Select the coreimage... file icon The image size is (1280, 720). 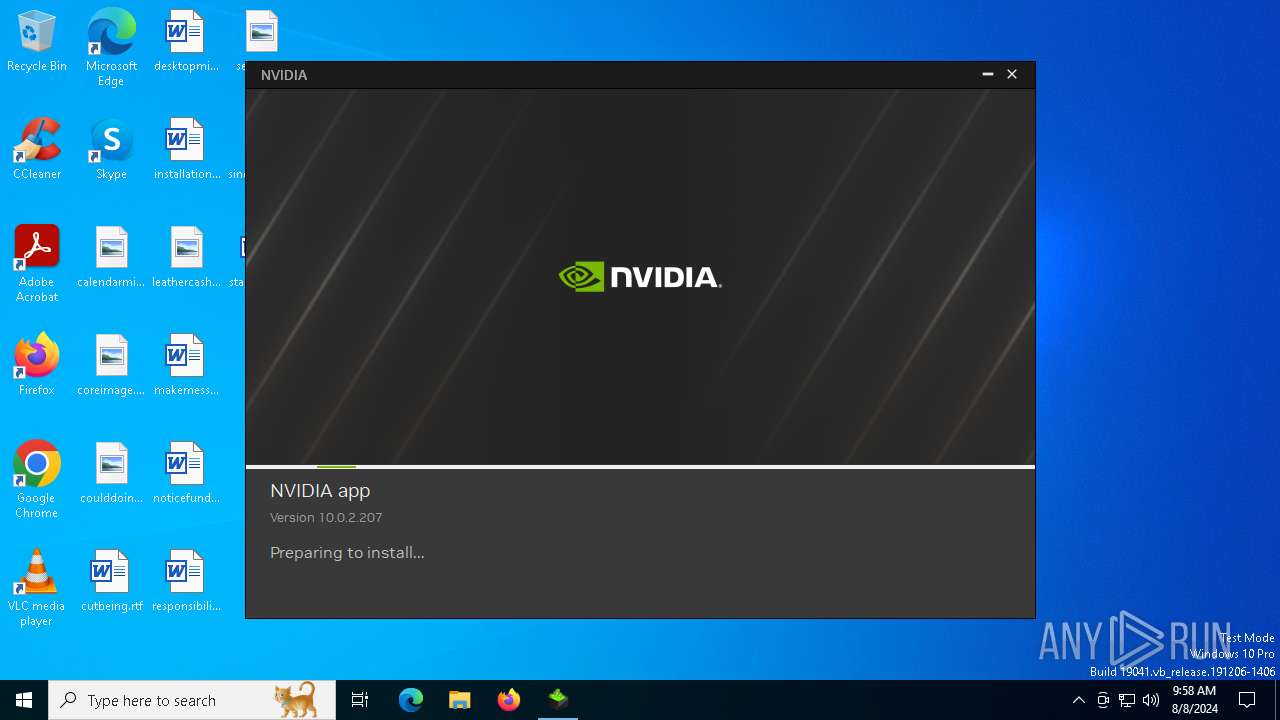click(x=111, y=366)
